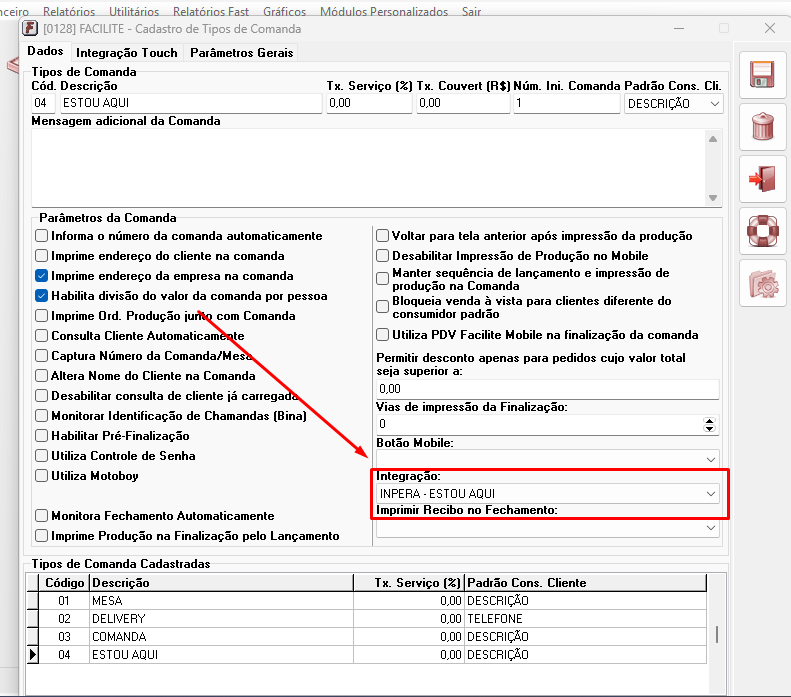Image resolution: width=791 pixels, height=697 pixels.
Task: Click the Cód. field containing 04
Action: point(43,103)
